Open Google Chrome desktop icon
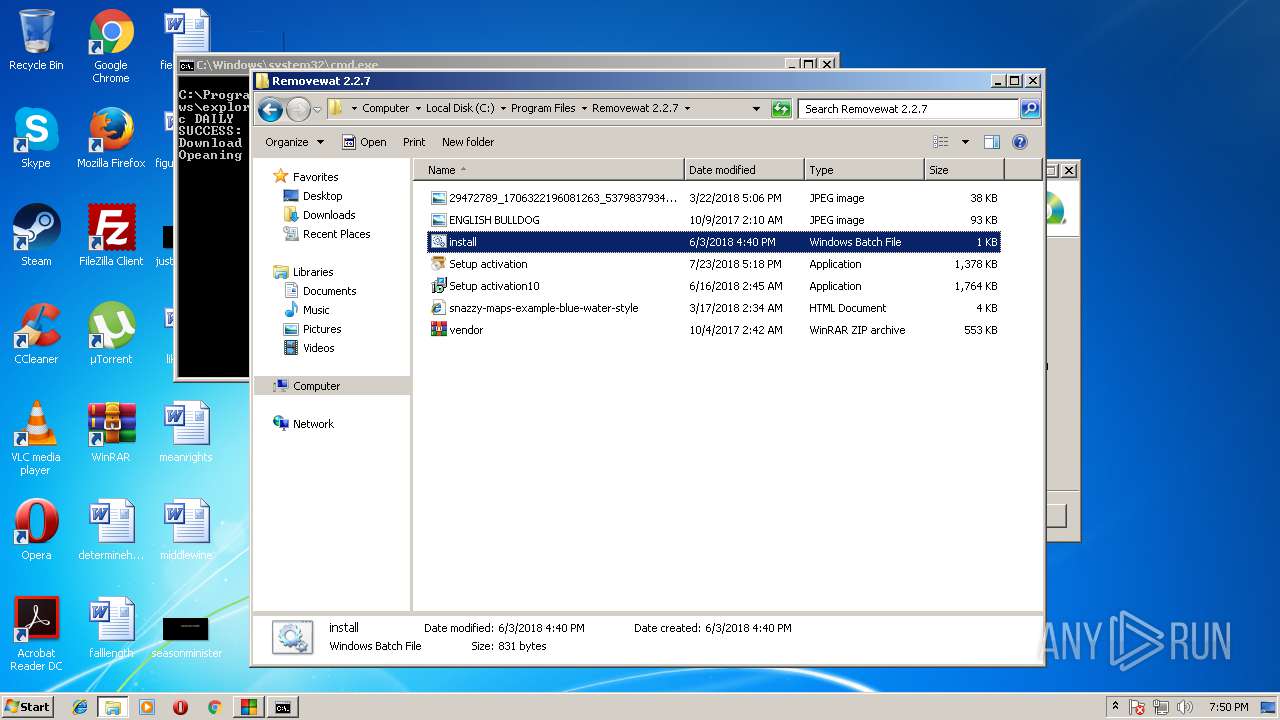 (111, 46)
